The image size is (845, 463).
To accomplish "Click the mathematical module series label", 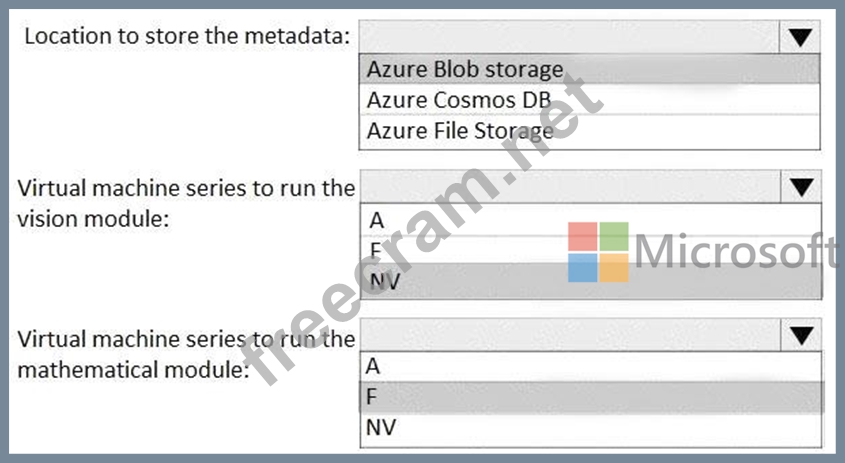I will [x=186, y=354].
